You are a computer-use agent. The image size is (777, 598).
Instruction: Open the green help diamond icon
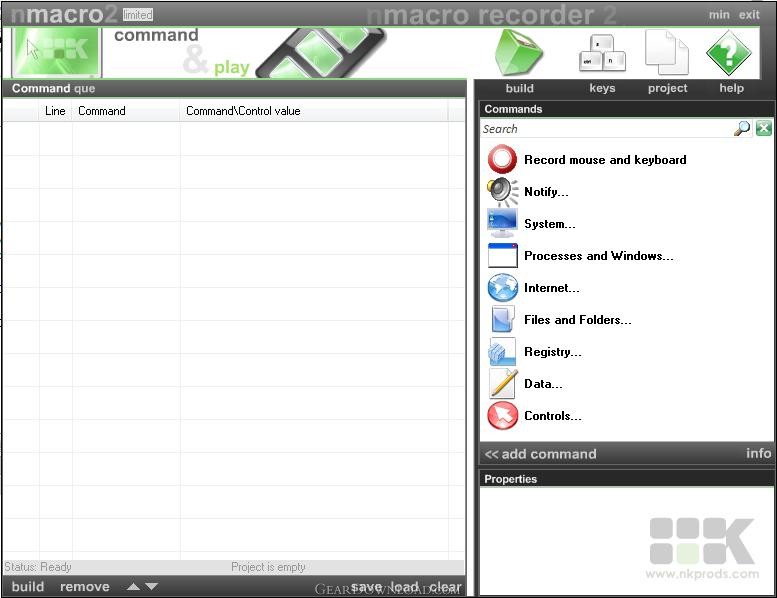coord(728,53)
